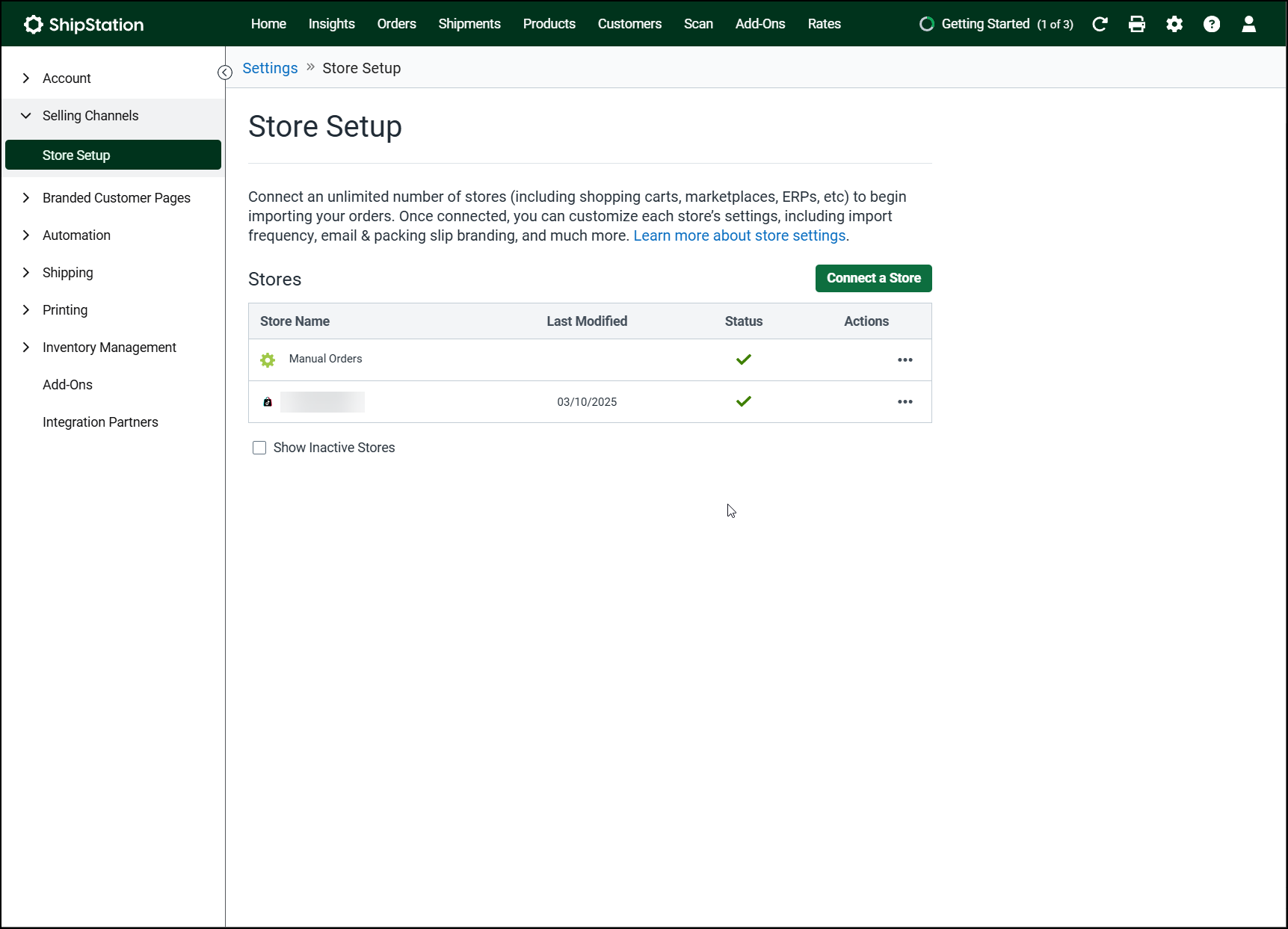Click the Connect a Store button

click(x=874, y=278)
